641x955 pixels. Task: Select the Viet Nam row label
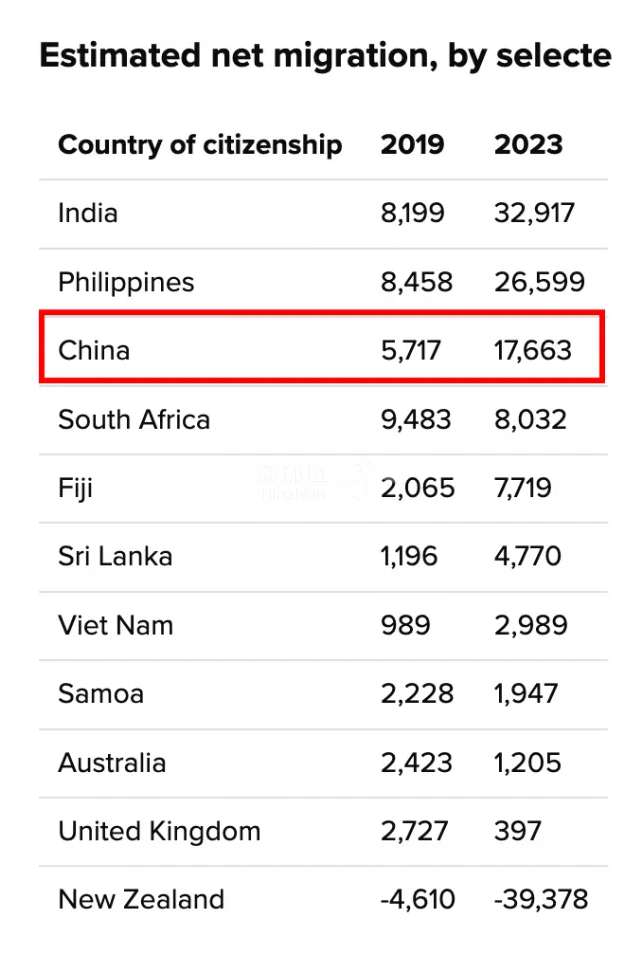pos(116,626)
